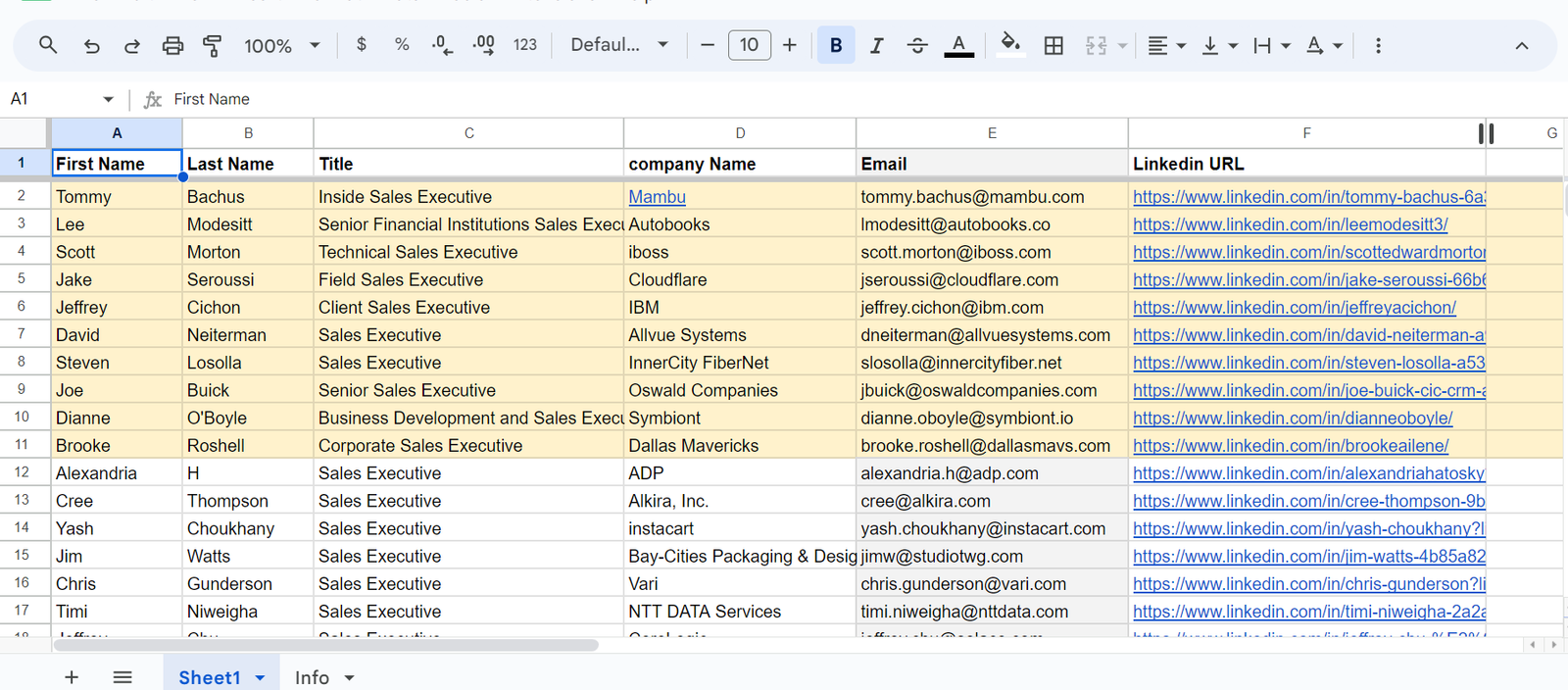Select the first name Alexandria cell
Image resolution: width=1568 pixels, height=690 pixels.
coord(117,473)
